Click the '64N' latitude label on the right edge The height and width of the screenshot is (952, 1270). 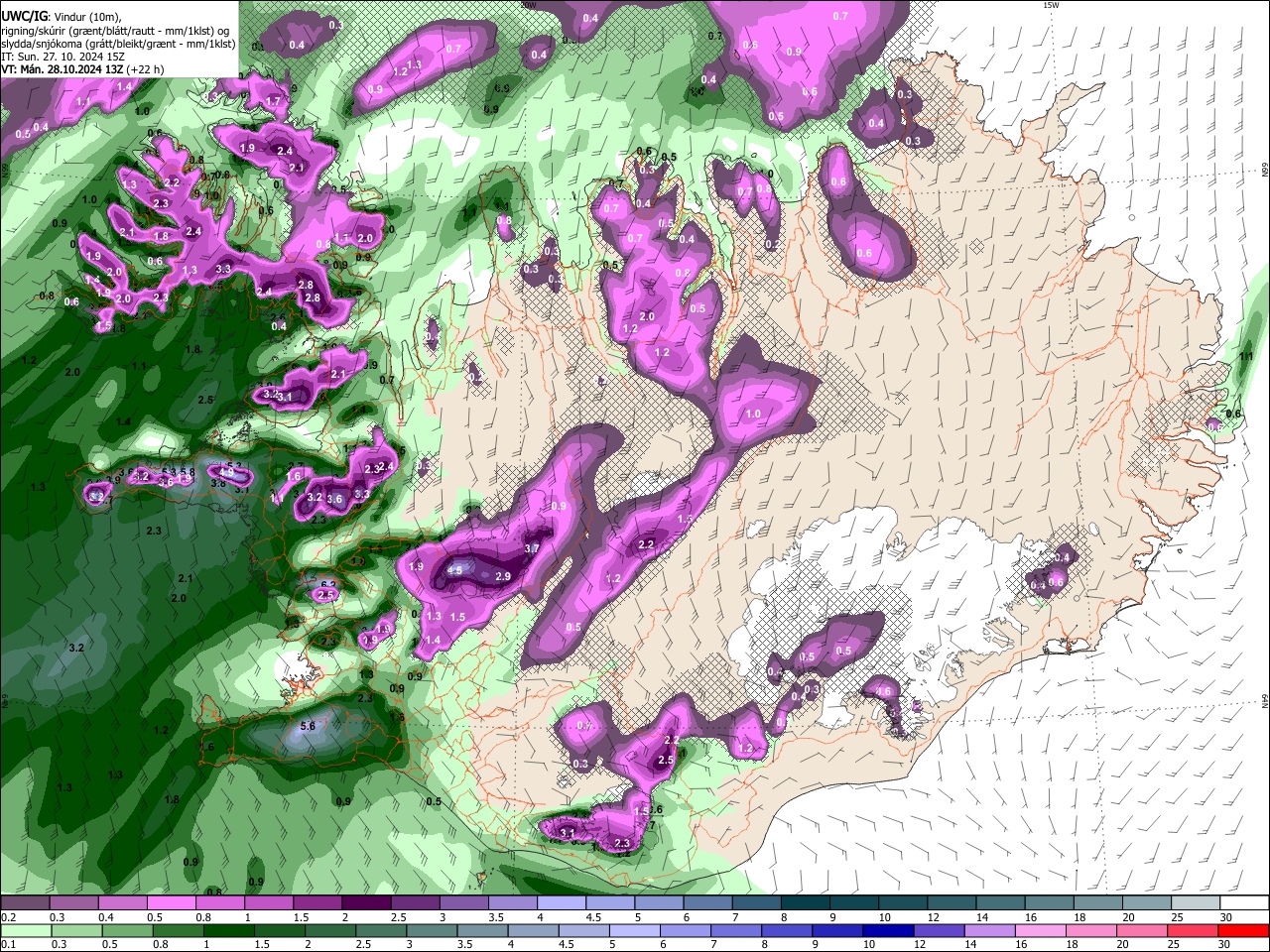point(1265,700)
